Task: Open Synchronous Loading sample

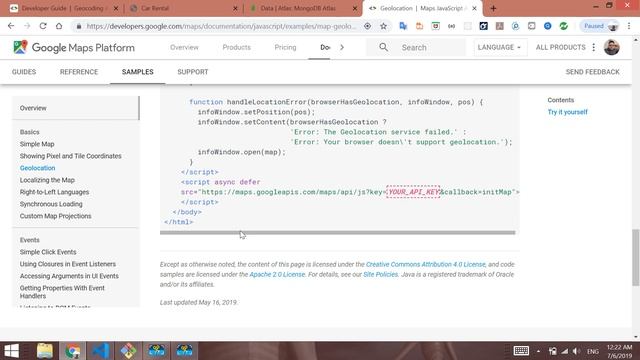Action: click(51, 204)
